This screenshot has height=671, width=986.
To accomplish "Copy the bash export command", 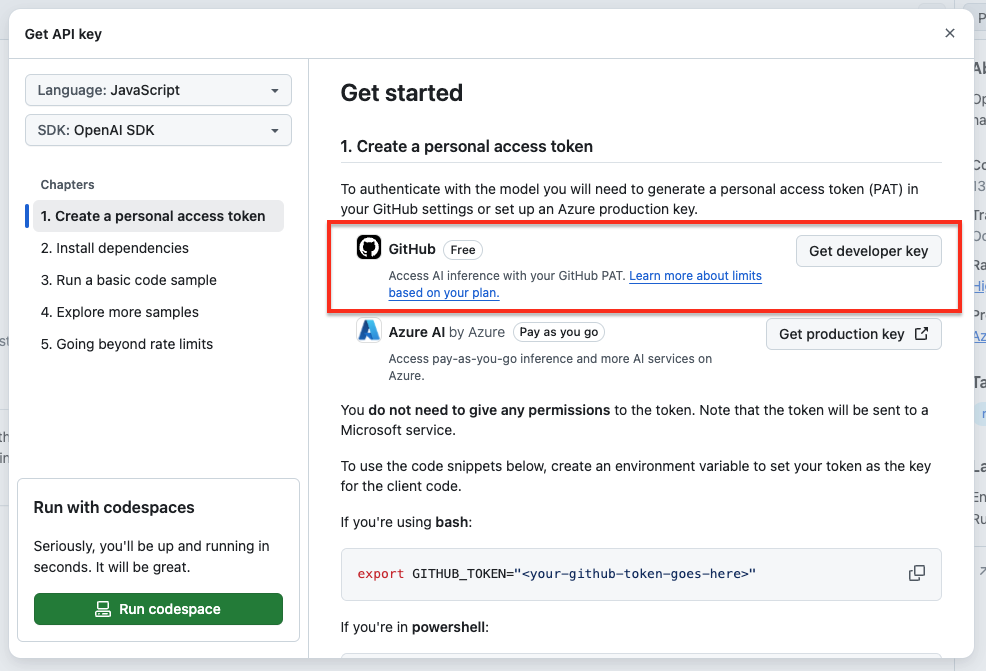I will 916,573.
